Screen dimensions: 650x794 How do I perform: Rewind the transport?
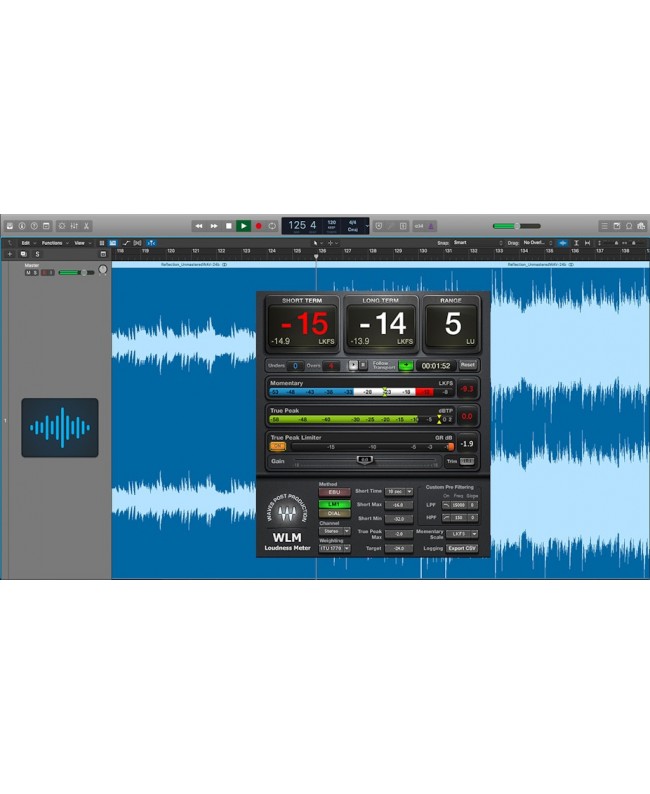click(x=199, y=226)
